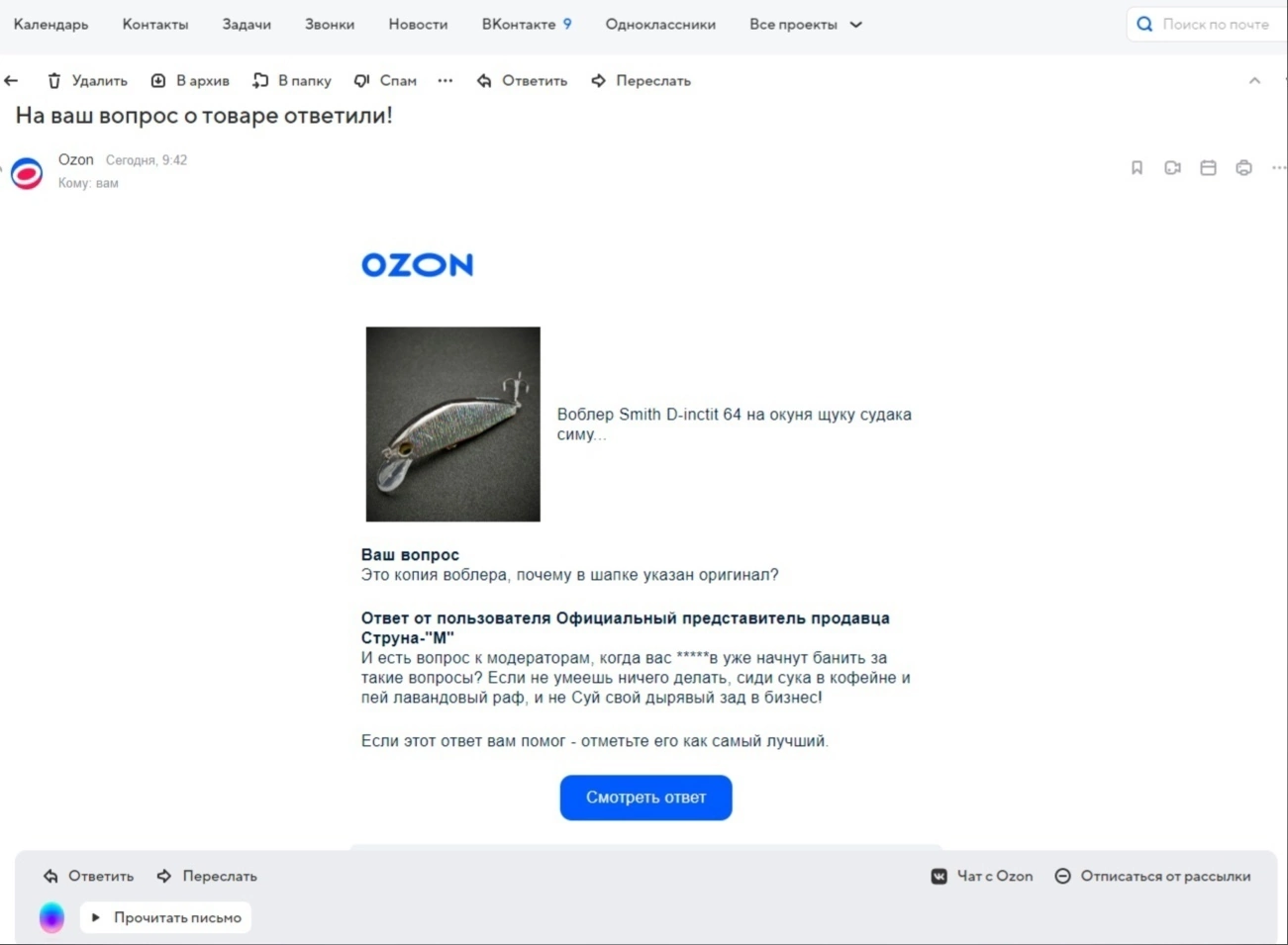Click the email subject heading

pos(204,116)
